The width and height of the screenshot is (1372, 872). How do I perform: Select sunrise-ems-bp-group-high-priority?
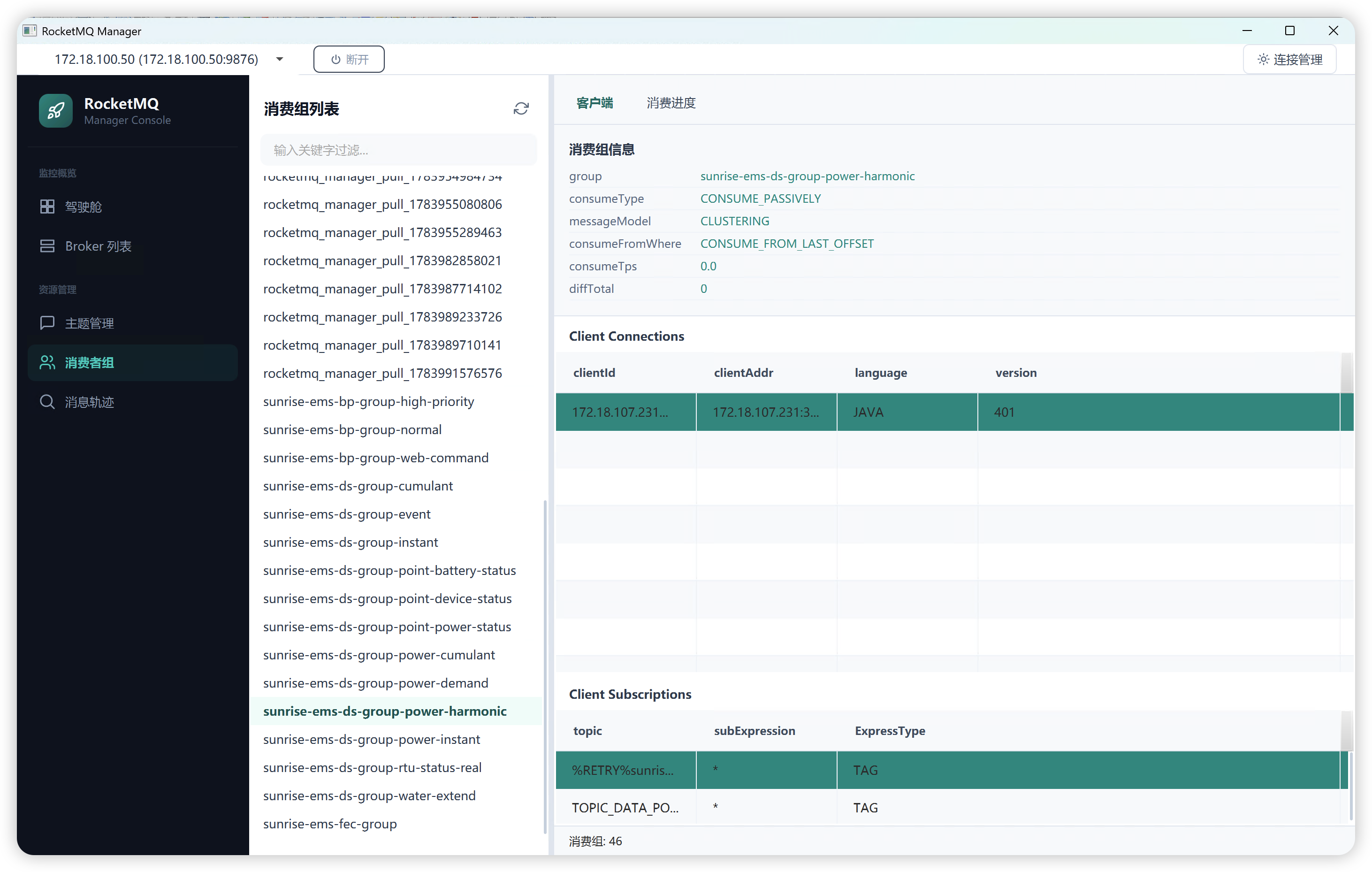[396, 401]
